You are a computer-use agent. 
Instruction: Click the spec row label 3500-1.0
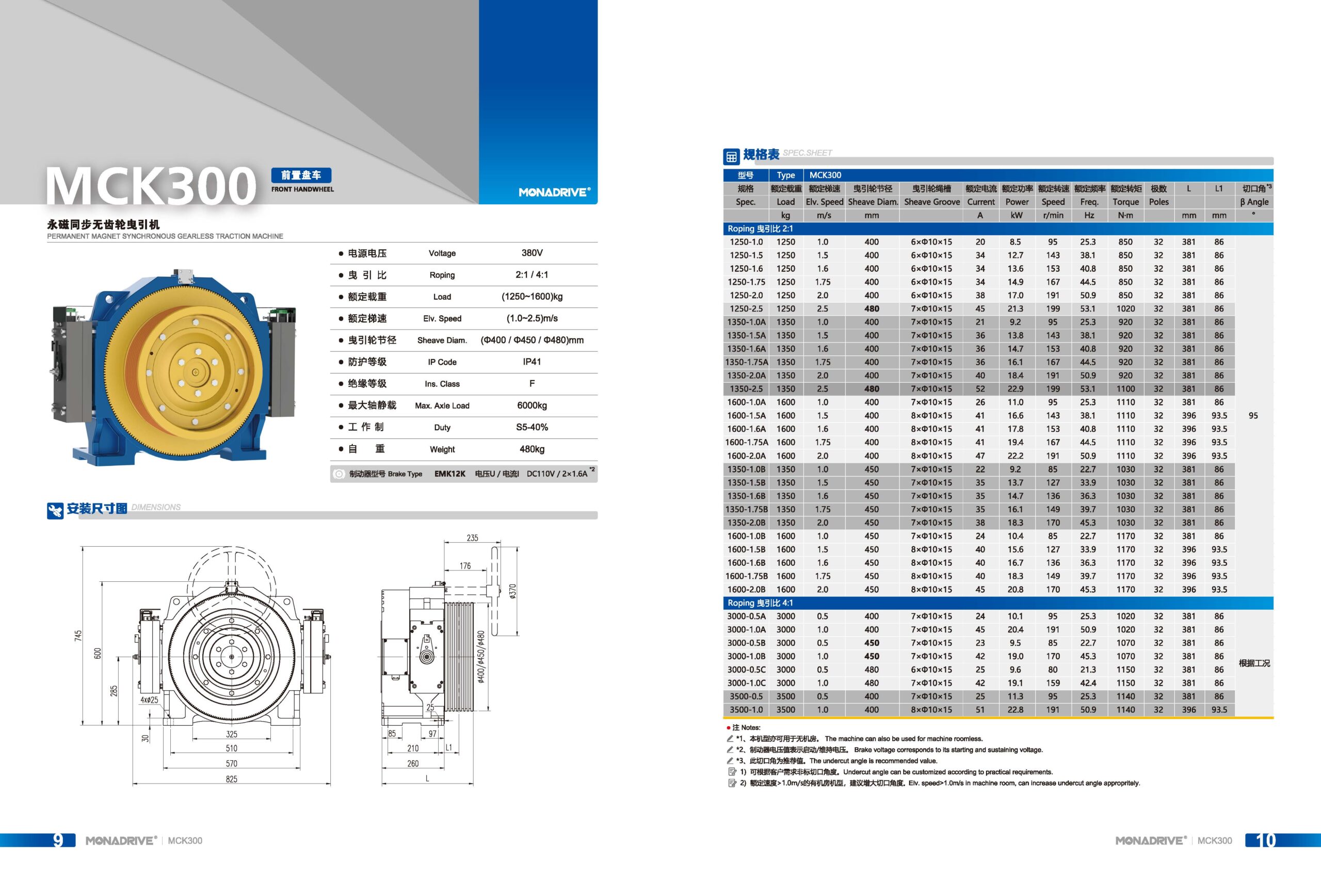click(746, 710)
